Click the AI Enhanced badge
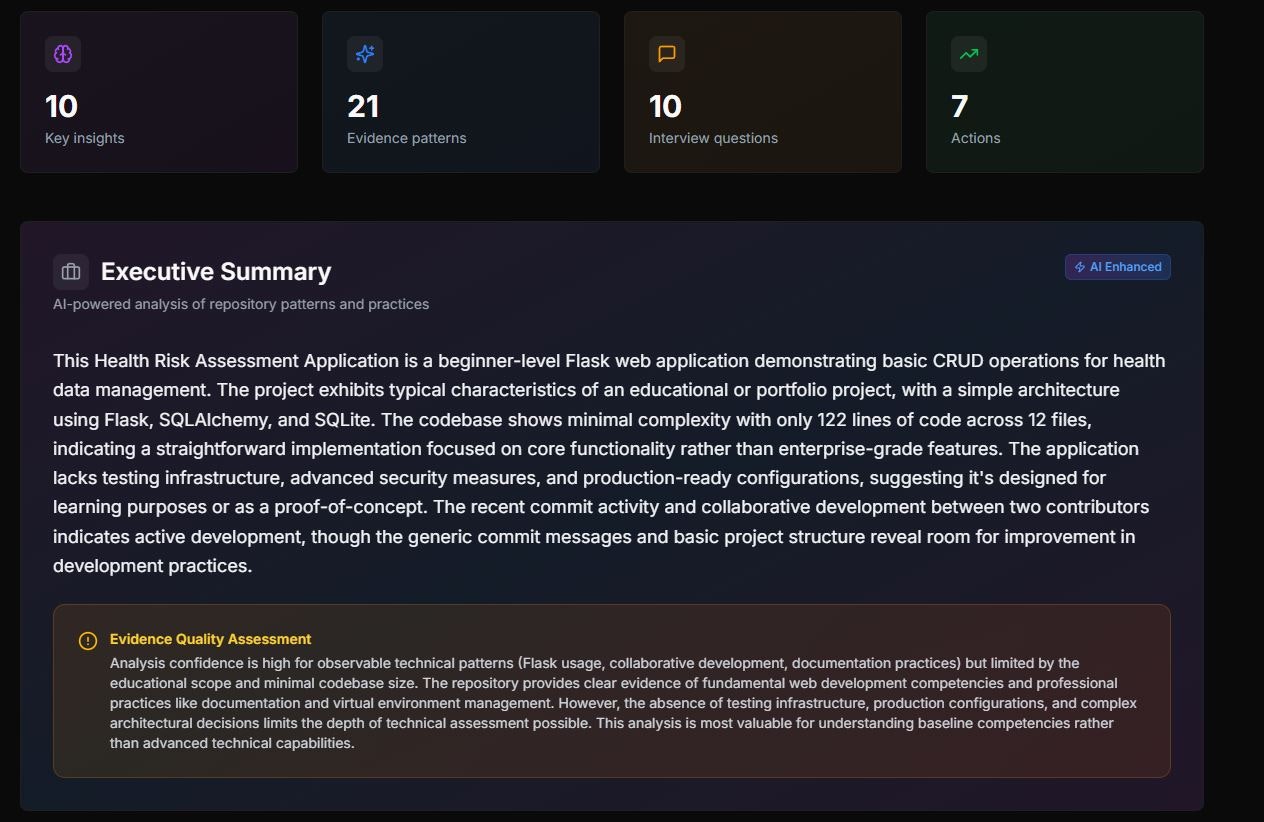 point(1118,267)
